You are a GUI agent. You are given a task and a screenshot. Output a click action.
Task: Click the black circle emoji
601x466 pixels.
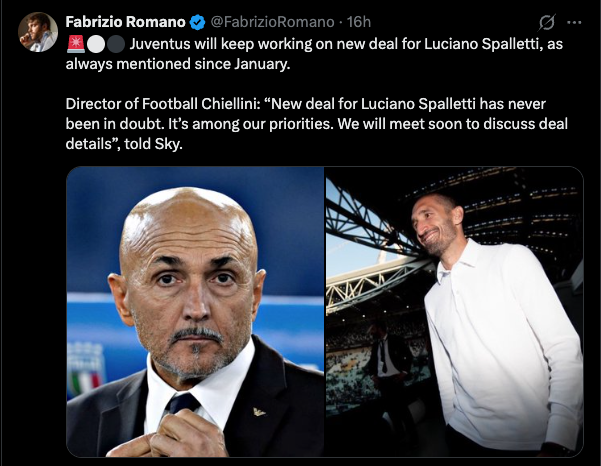[114, 44]
